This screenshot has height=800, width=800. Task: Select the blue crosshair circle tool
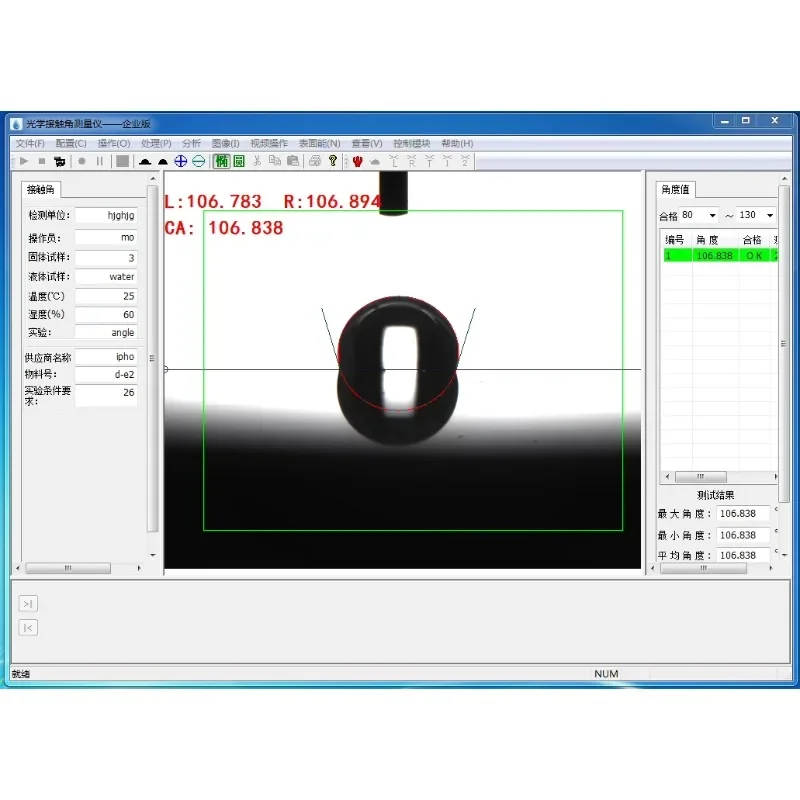[181, 161]
